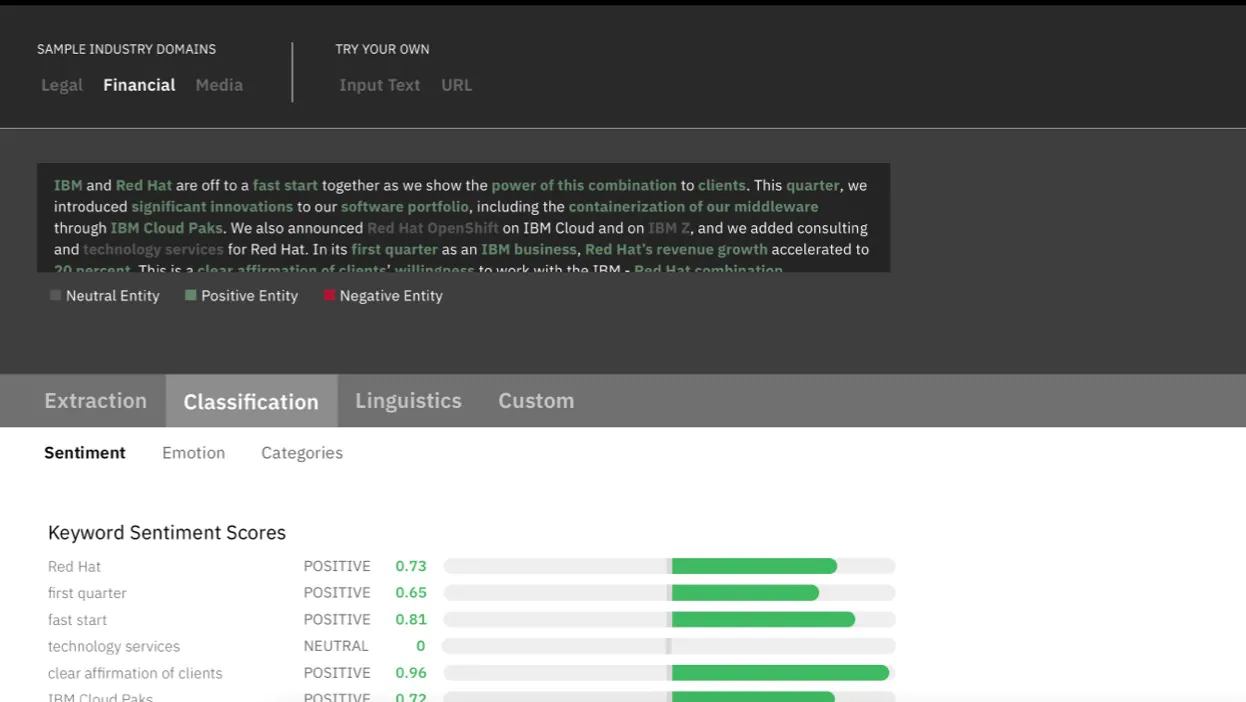Click the Negative Entity legend swatch

pos(329,295)
